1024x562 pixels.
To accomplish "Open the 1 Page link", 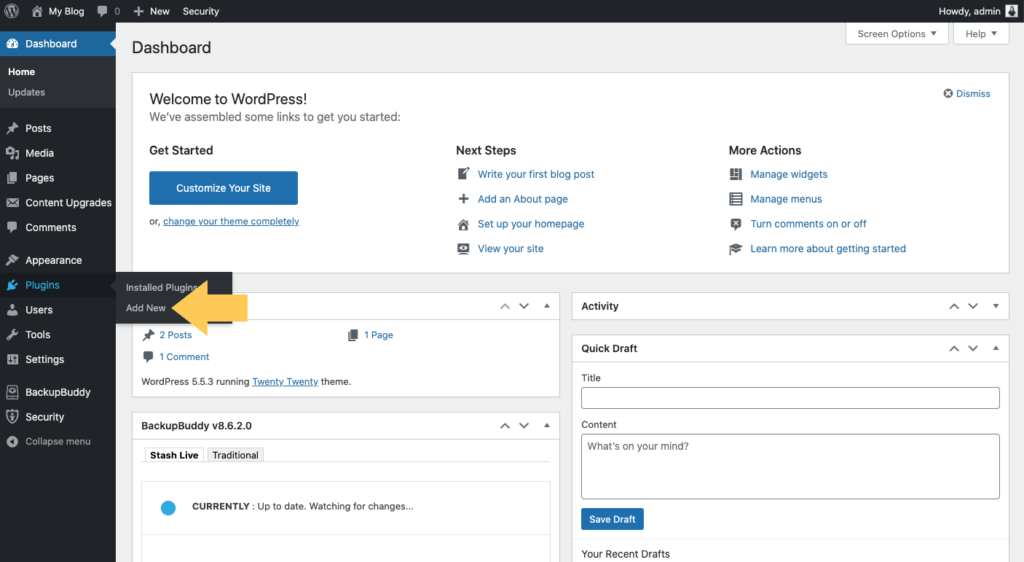I will pyautogui.click(x=379, y=335).
